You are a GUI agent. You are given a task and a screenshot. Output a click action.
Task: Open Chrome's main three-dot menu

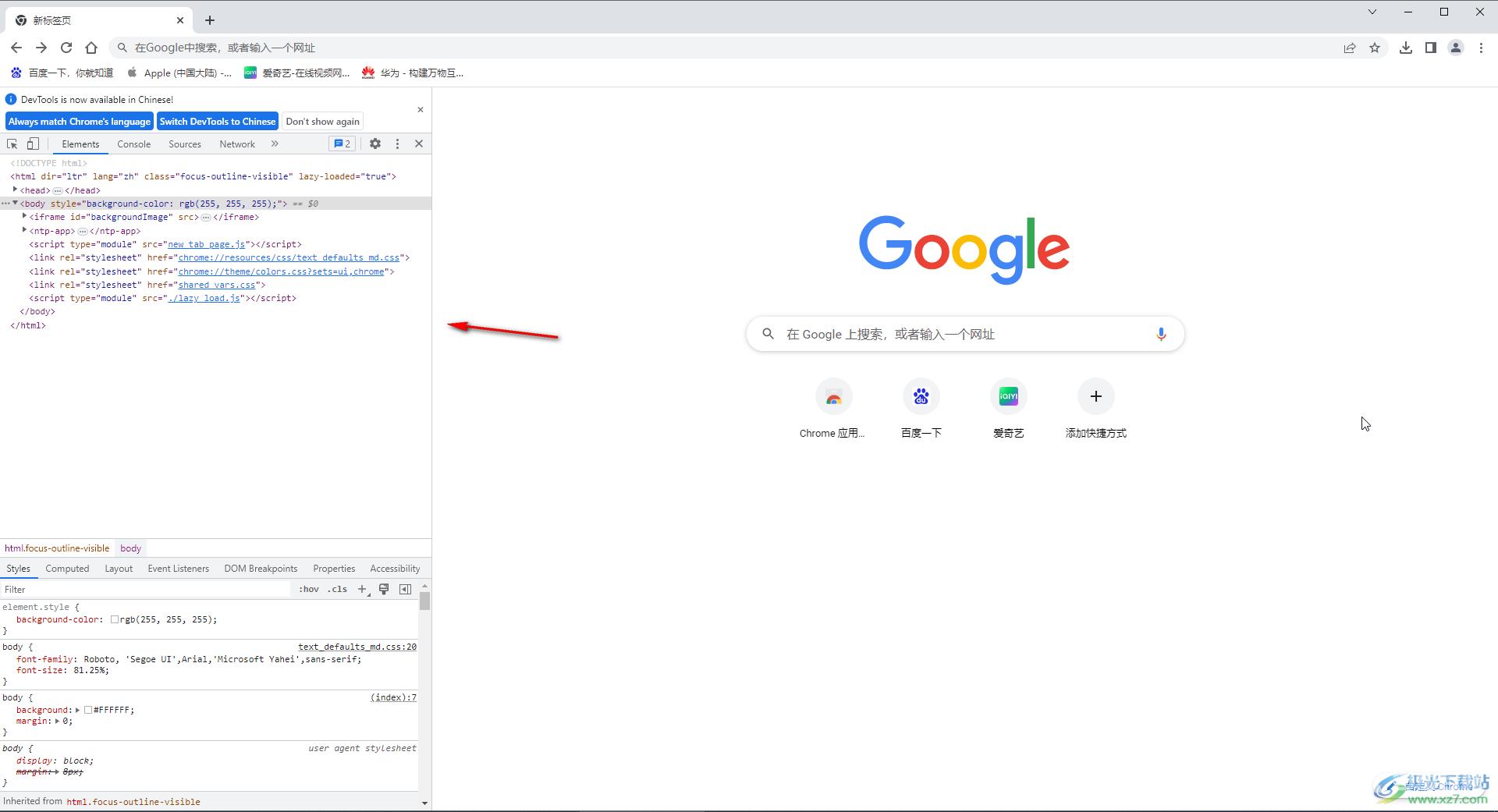click(x=1481, y=48)
